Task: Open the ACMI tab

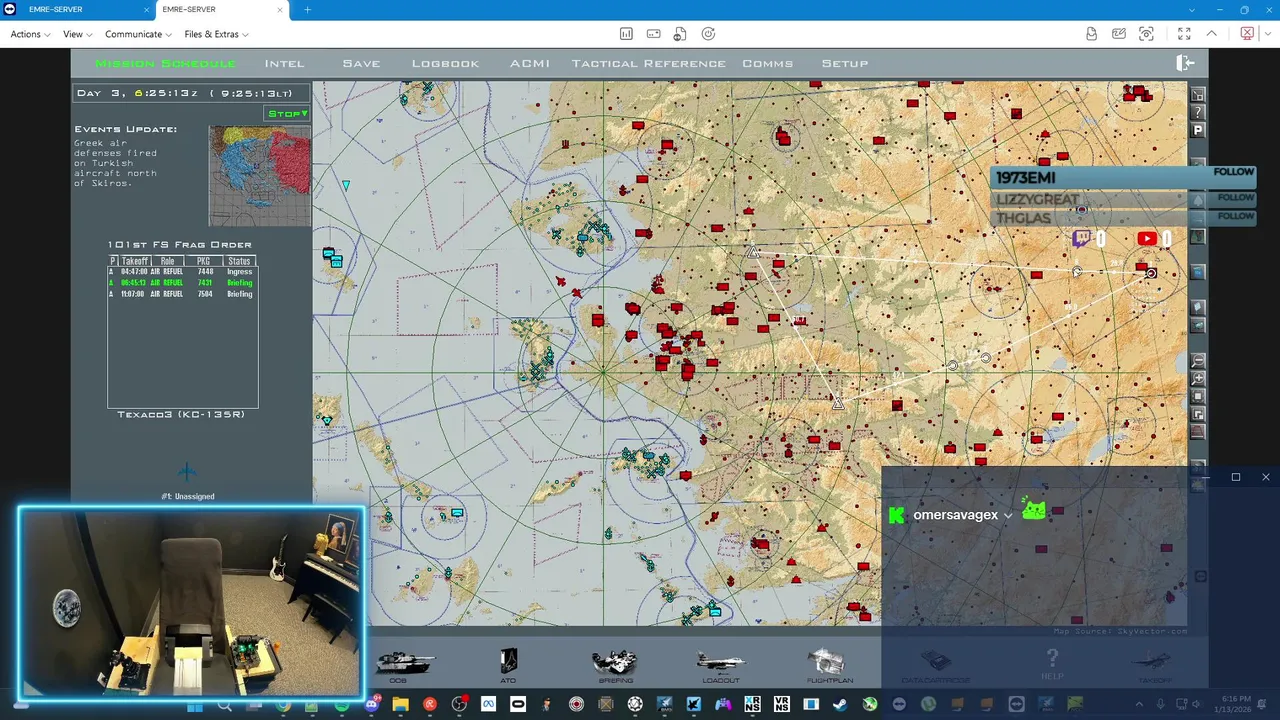Action: [530, 63]
